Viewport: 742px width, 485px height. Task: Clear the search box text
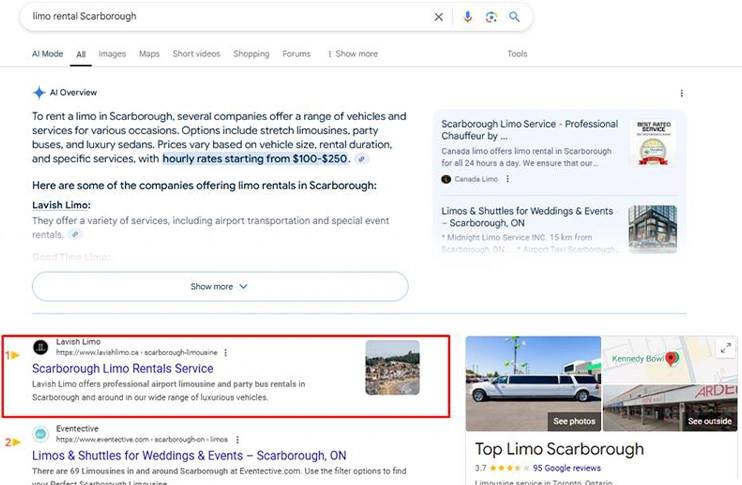pyautogui.click(x=438, y=17)
